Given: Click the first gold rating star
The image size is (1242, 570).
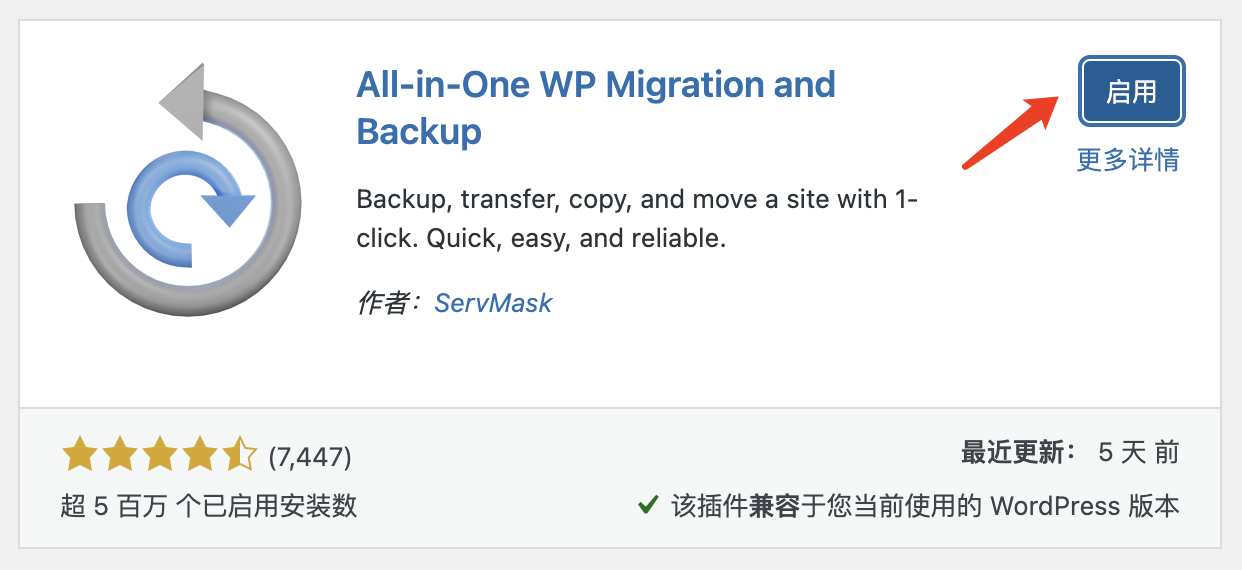Looking at the screenshot, I should pos(78,456).
